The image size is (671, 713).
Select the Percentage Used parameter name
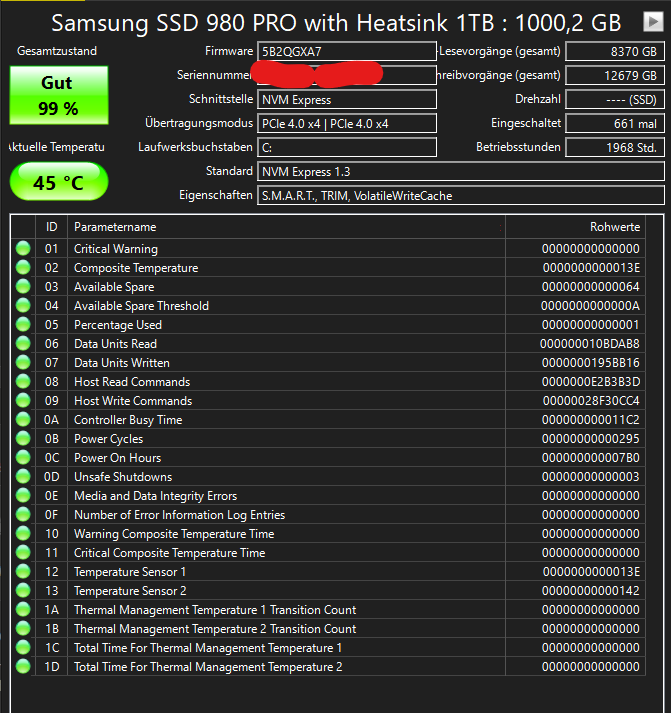pyautogui.click(x=118, y=325)
